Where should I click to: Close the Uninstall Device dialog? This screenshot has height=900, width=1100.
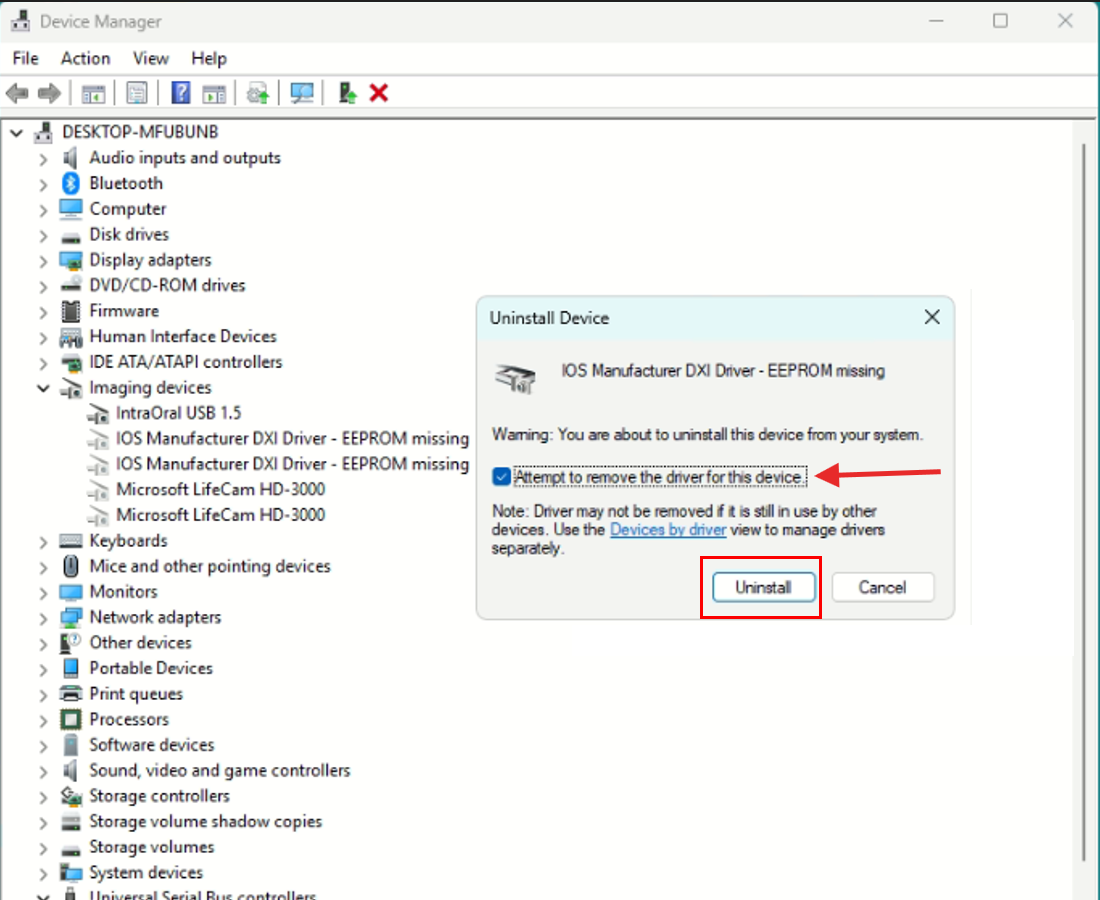click(x=931, y=318)
